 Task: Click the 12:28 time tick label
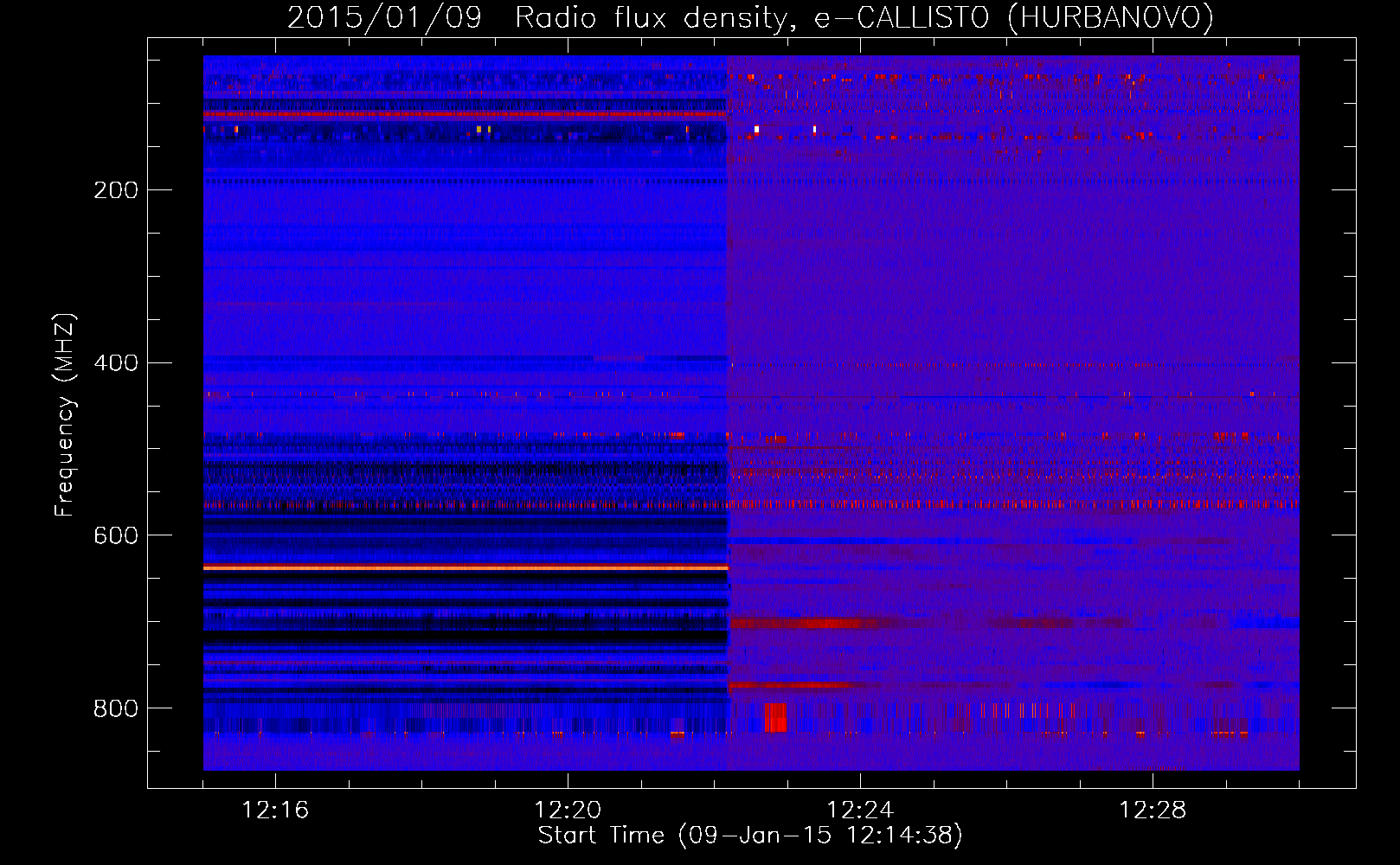pos(1153,811)
